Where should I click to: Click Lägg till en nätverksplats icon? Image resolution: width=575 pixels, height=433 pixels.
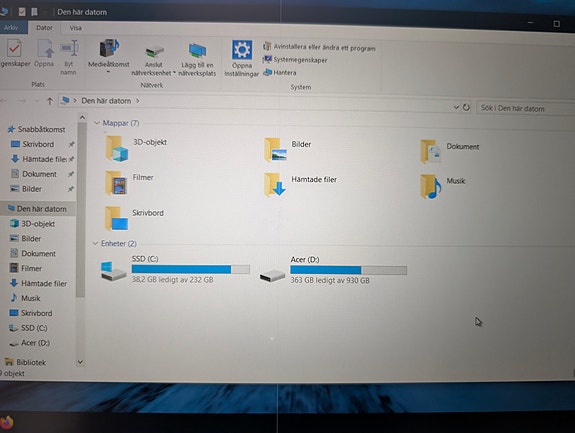click(197, 51)
